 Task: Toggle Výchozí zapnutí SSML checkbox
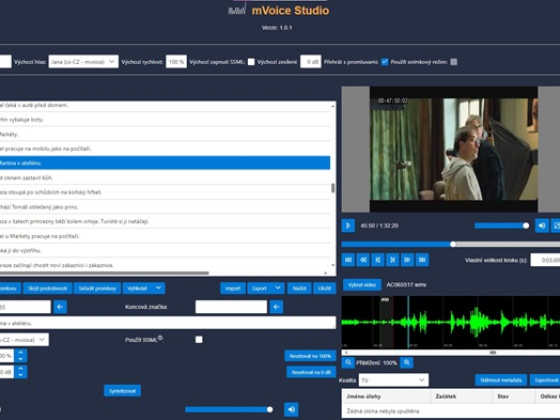[251, 62]
